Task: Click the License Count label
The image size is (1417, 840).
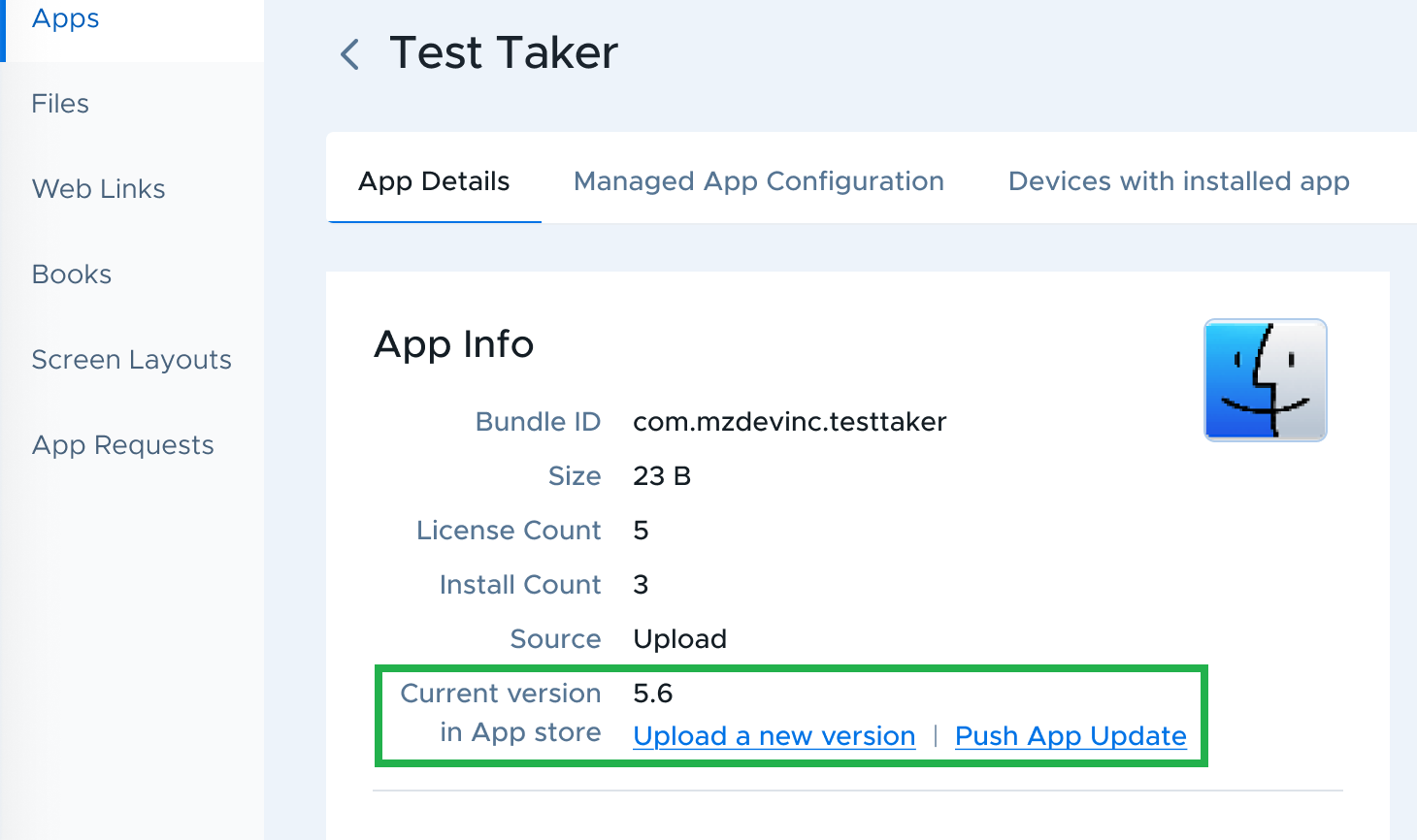Action: [509, 531]
